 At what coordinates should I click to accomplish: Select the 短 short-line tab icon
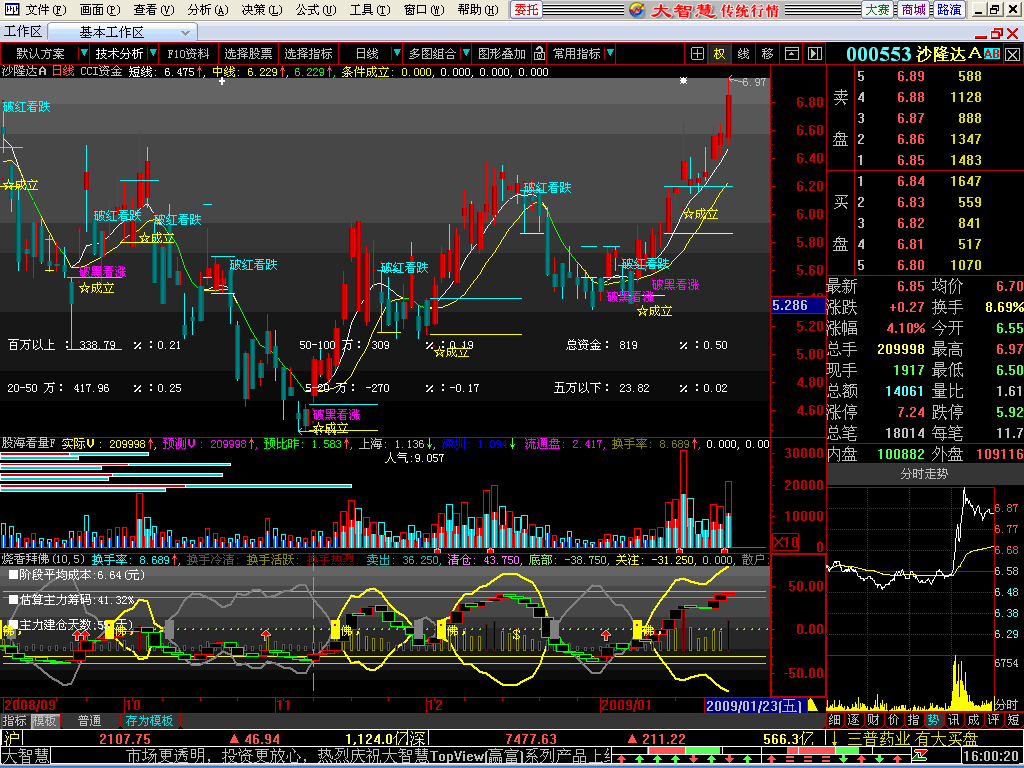(x=1014, y=720)
